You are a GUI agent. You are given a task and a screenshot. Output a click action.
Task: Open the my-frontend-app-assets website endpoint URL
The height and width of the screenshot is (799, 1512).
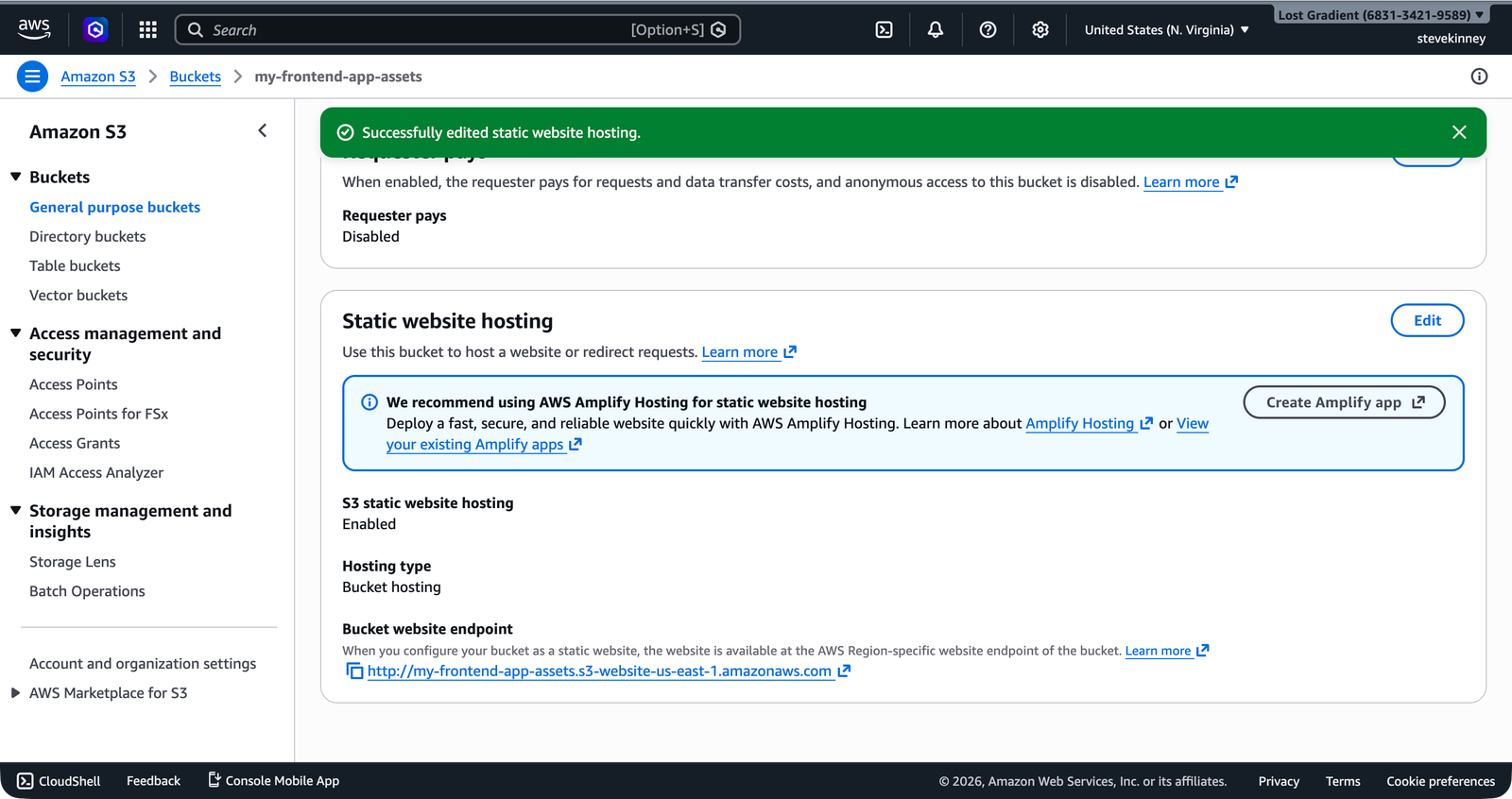point(609,671)
